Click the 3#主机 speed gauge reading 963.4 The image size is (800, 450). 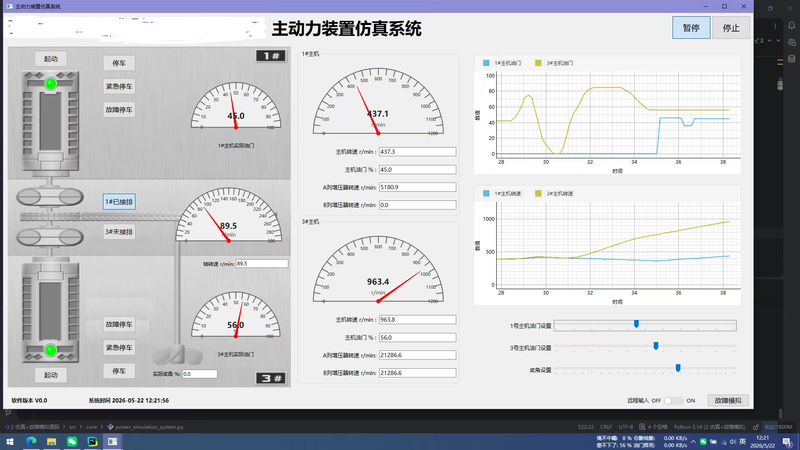click(x=378, y=270)
